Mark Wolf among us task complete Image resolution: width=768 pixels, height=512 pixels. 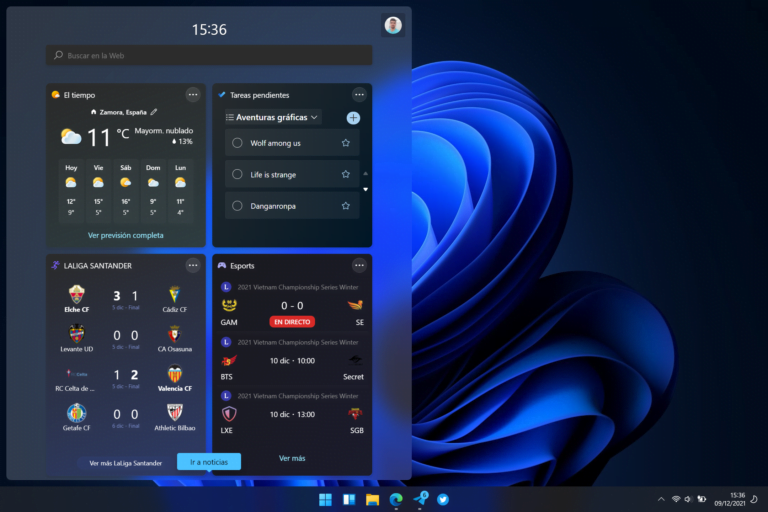237,143
